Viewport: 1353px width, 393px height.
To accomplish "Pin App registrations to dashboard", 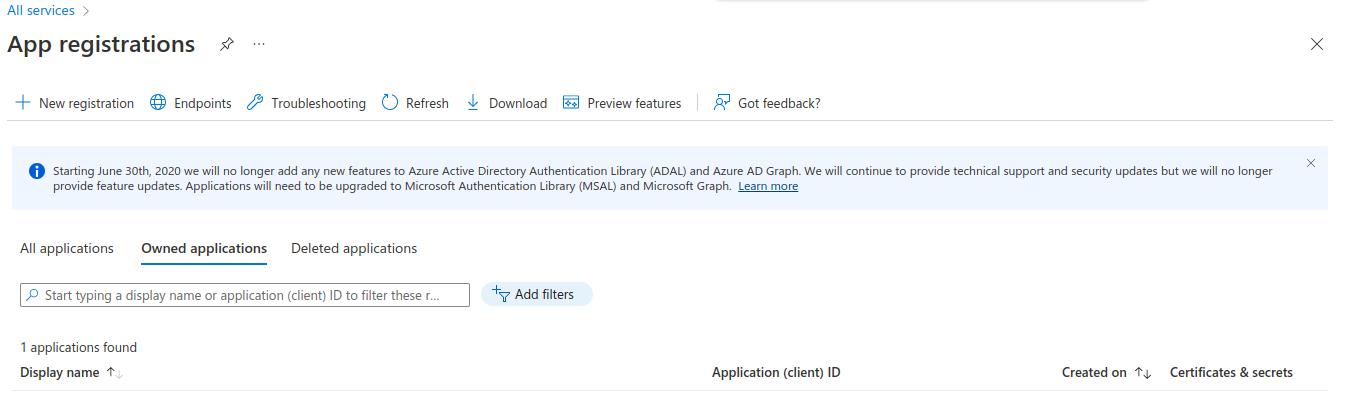I will 227,44.
